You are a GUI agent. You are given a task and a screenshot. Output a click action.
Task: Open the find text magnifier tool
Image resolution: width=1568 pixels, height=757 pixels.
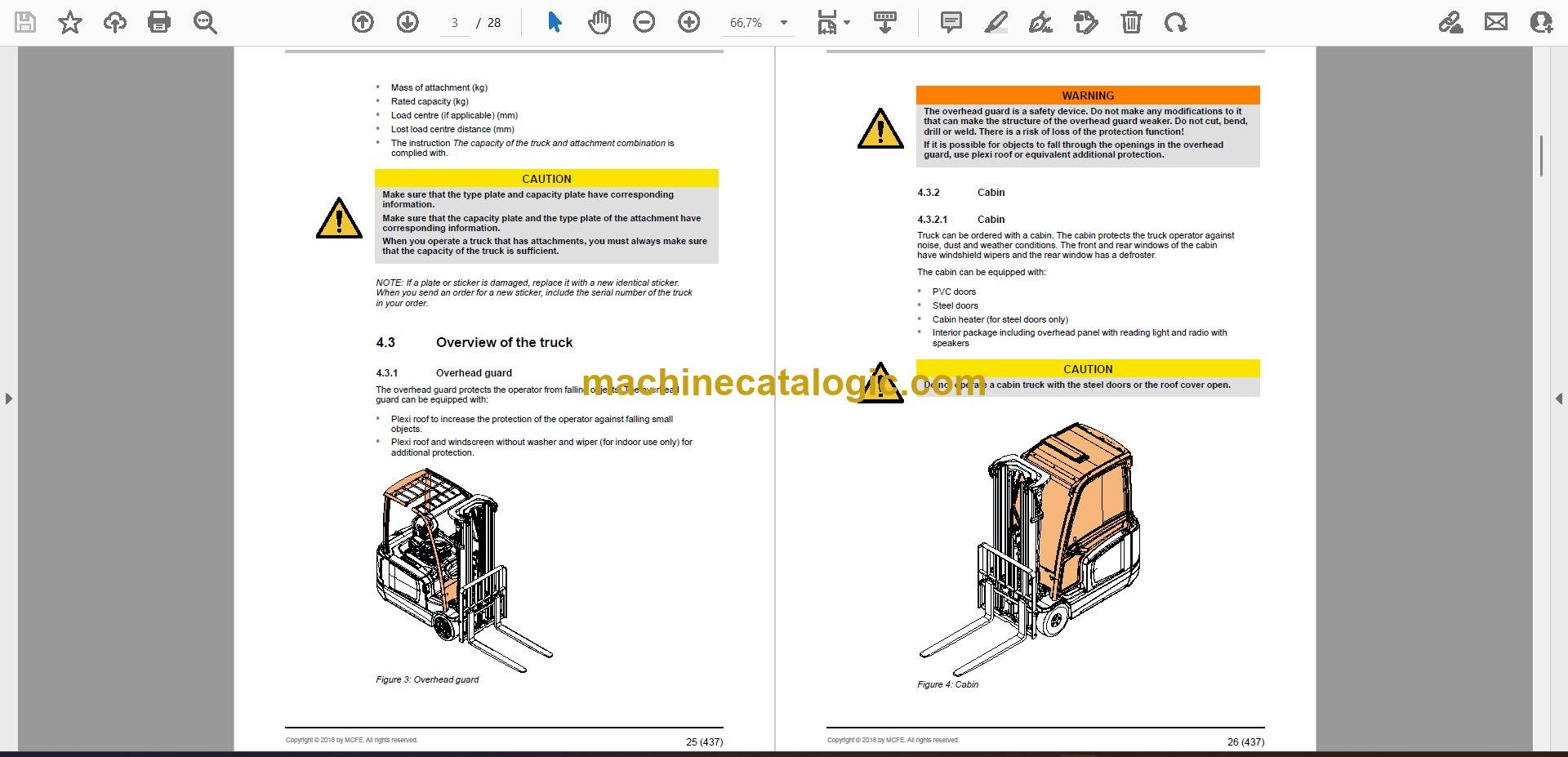[x=205, y=23]
